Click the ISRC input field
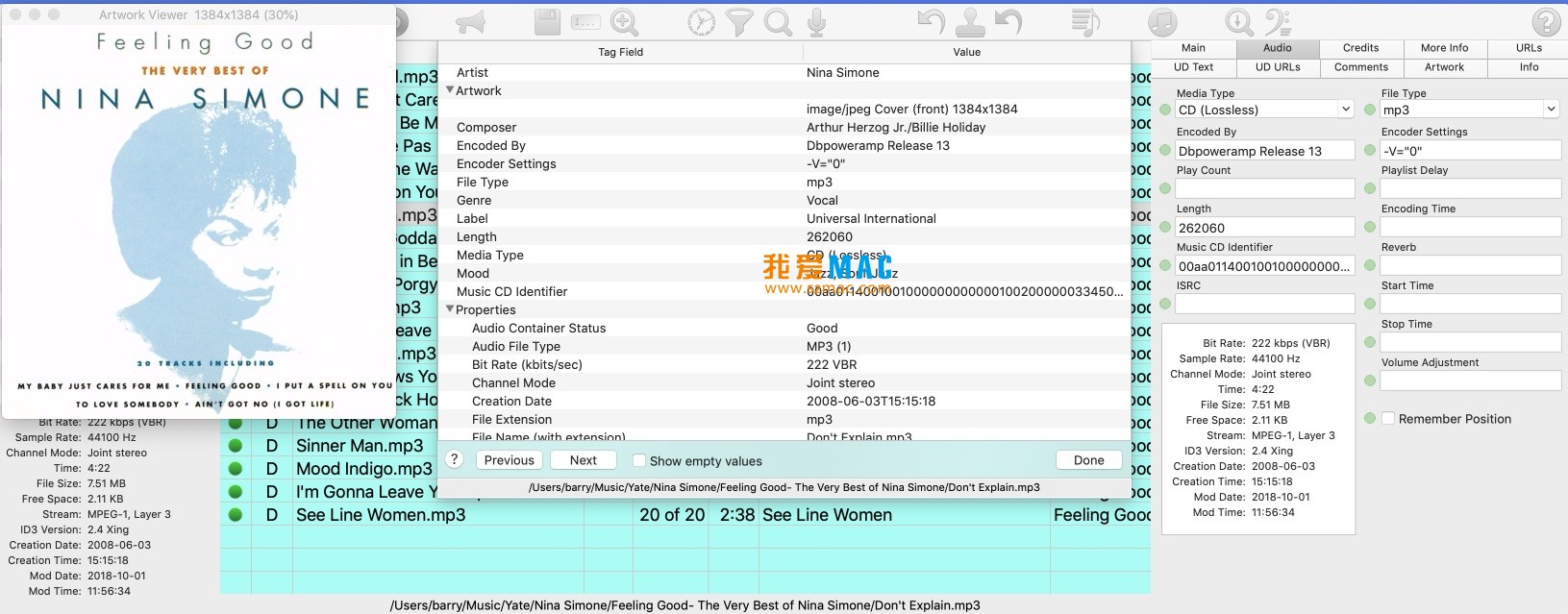 pos(1265,304)
